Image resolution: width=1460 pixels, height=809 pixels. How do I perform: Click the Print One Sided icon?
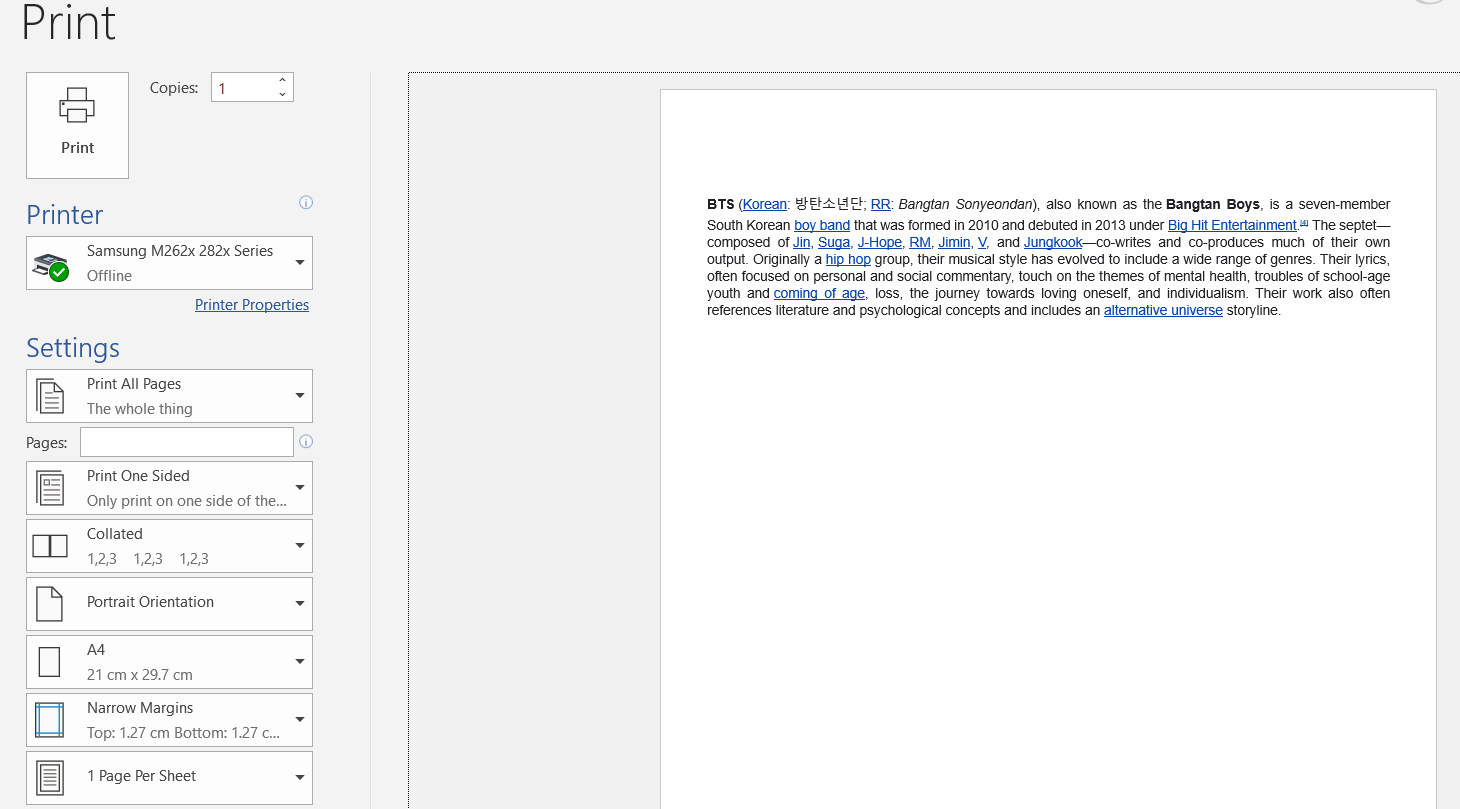pos(50,488)
